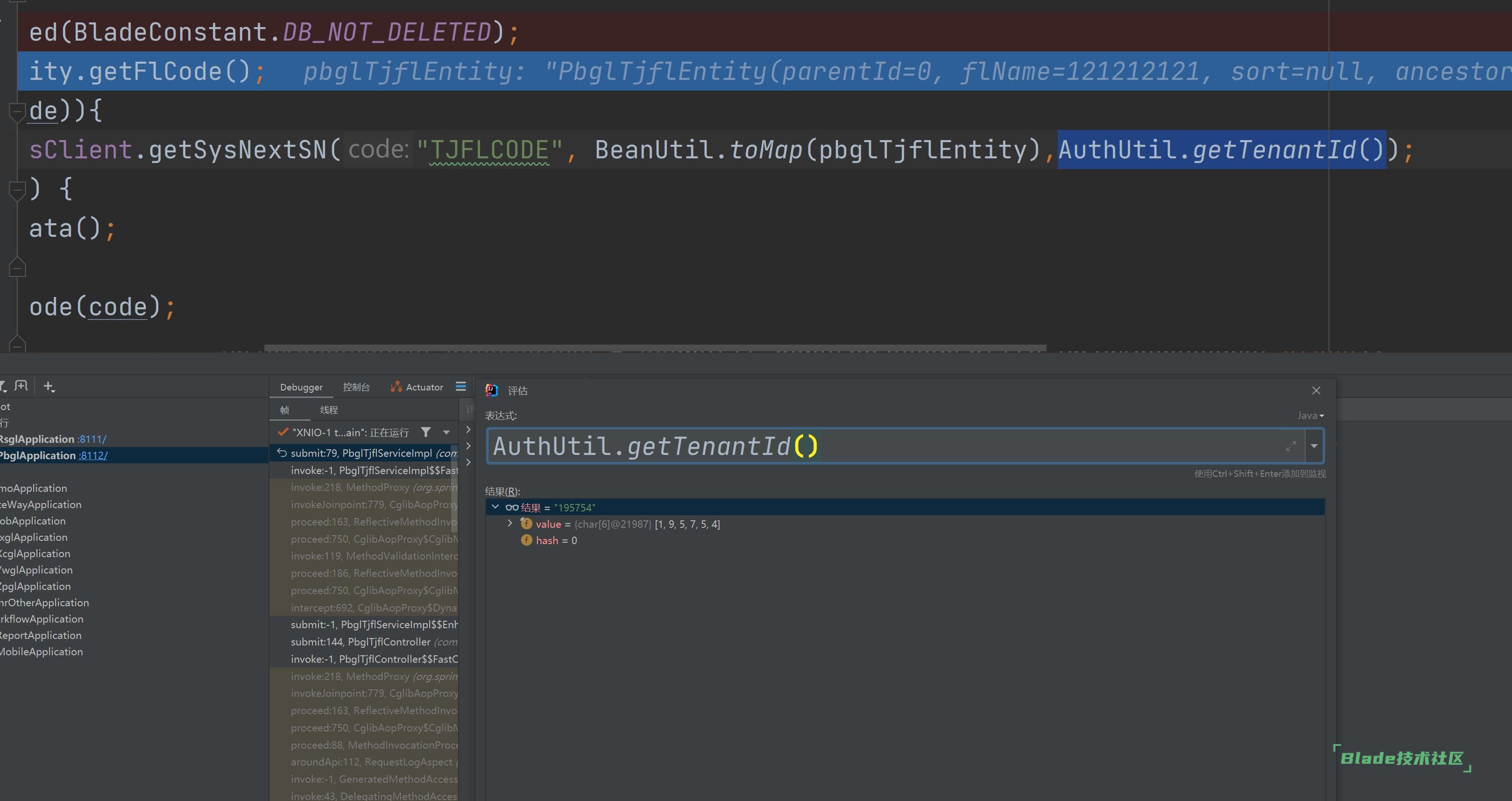Select the rkflowApplication service entry
This screenshot has width=1512, height=801.
42,619
